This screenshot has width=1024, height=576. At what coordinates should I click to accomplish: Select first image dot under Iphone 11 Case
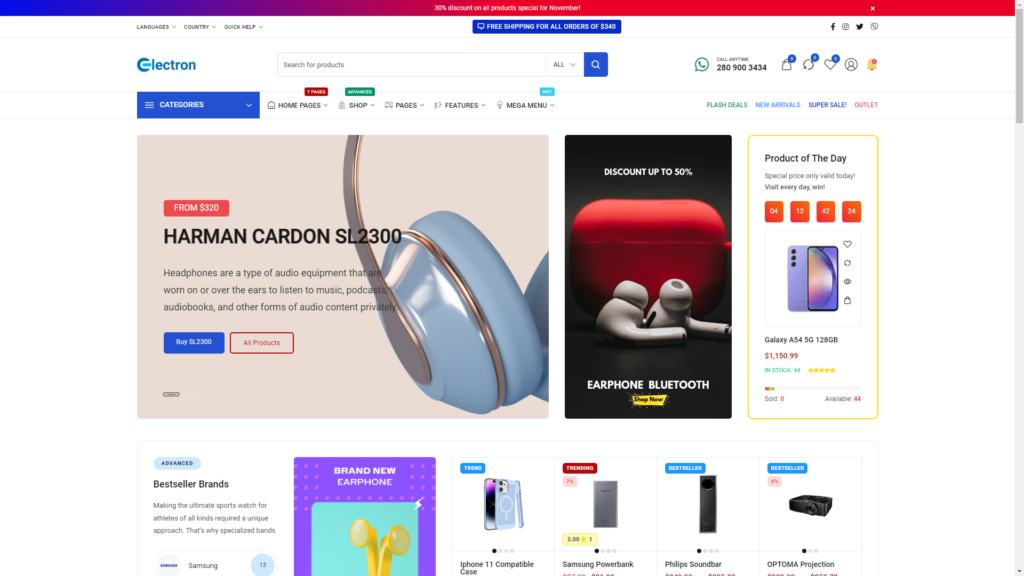pyautogui.click(x=494, y=551)
